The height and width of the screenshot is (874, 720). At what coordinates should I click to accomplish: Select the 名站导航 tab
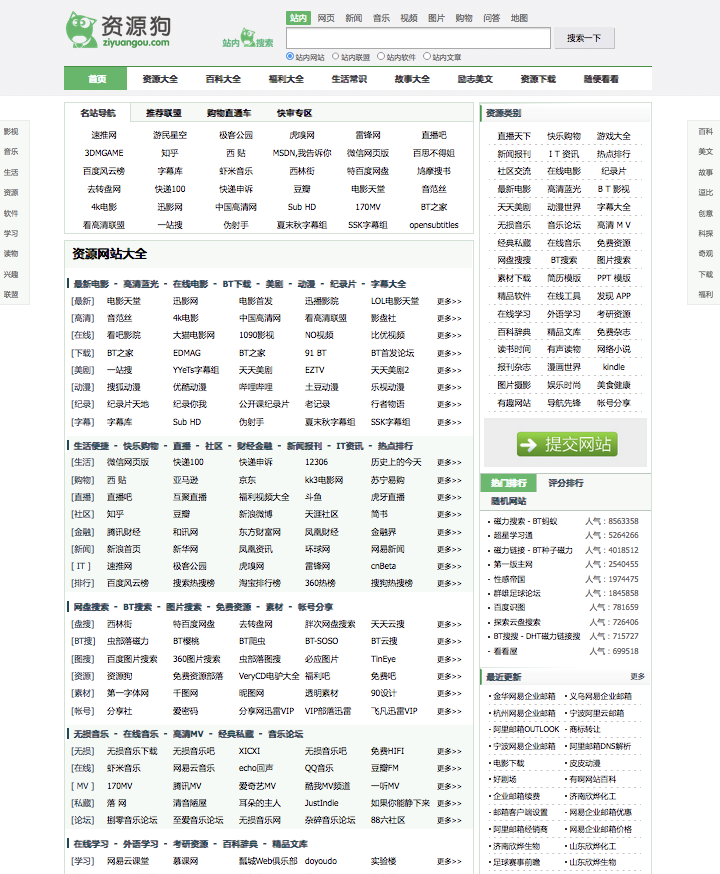98,113
